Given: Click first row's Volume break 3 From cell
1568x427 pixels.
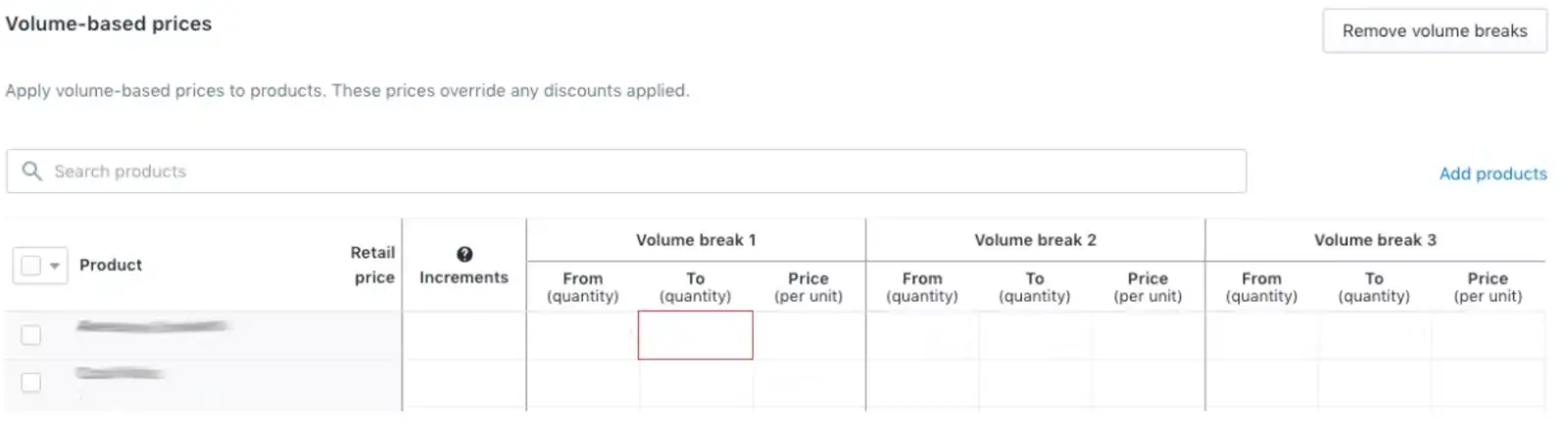Looking at the screenshot, I should click(x=1261, y=335).
